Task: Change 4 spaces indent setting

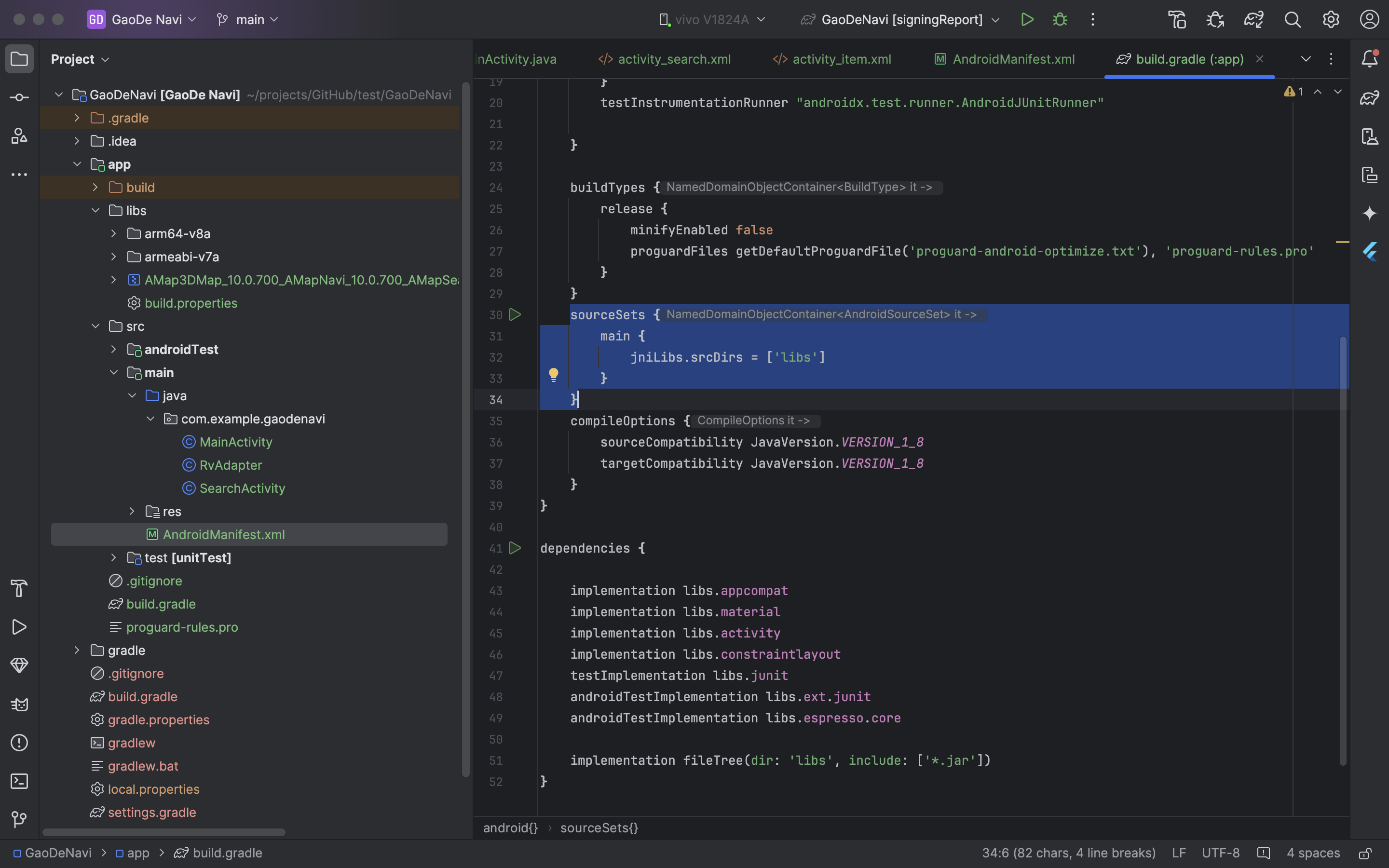Action: pos(1313,853)
